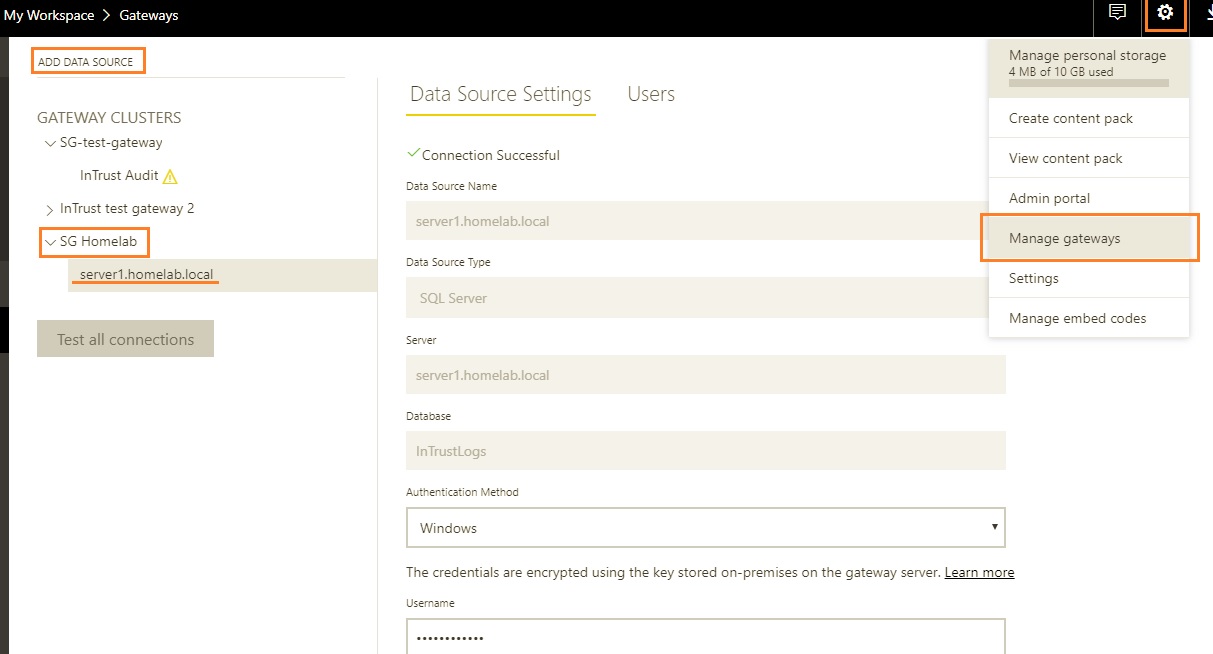Click the settings gear icon
The image size is (1213, 654).
(x=1164, y=13)
